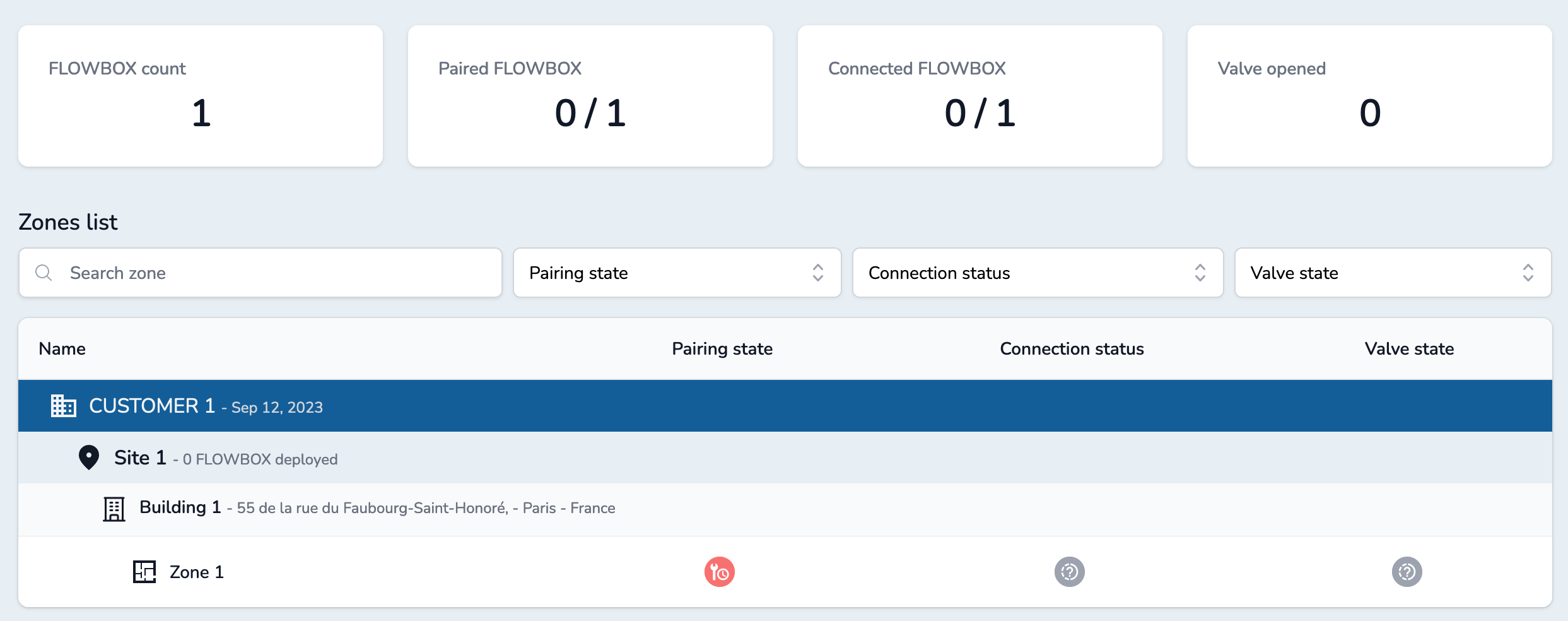Click the Zones list heading
Image resolution: width=1568 pixels, height=621 pixels.
tap(68, 222)
